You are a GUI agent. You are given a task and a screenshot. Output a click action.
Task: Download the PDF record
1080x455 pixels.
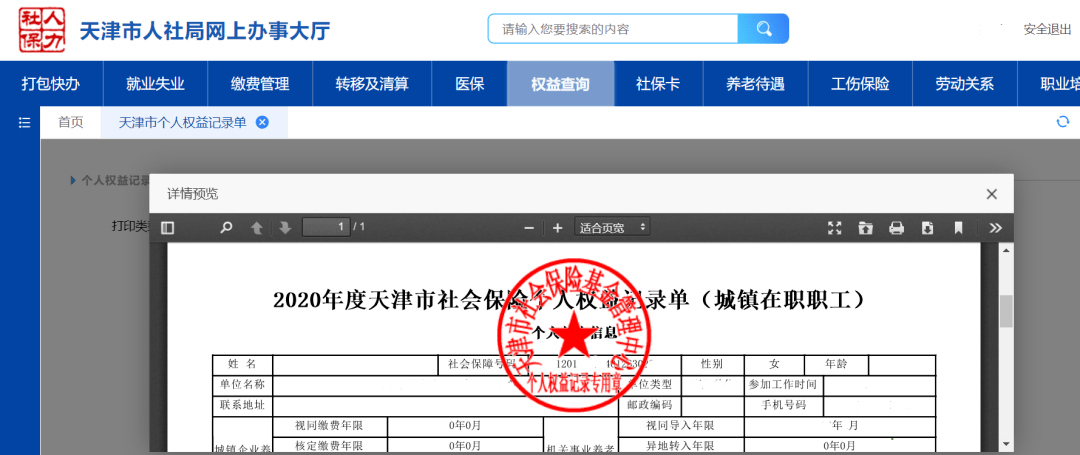927,228
